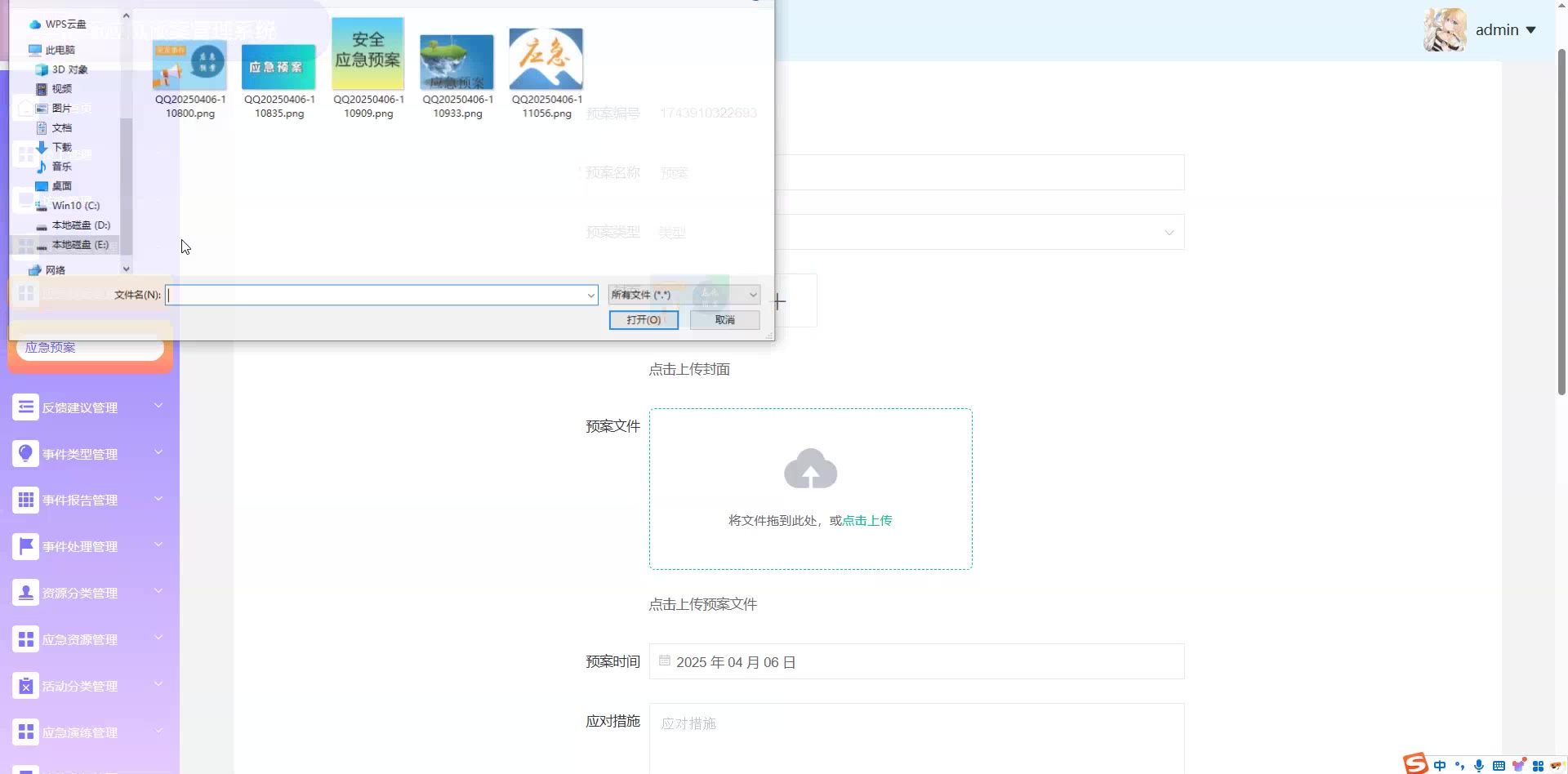Click the calendar icon in 预案时间 field
1568x774 pixels.
pos(665,661)
